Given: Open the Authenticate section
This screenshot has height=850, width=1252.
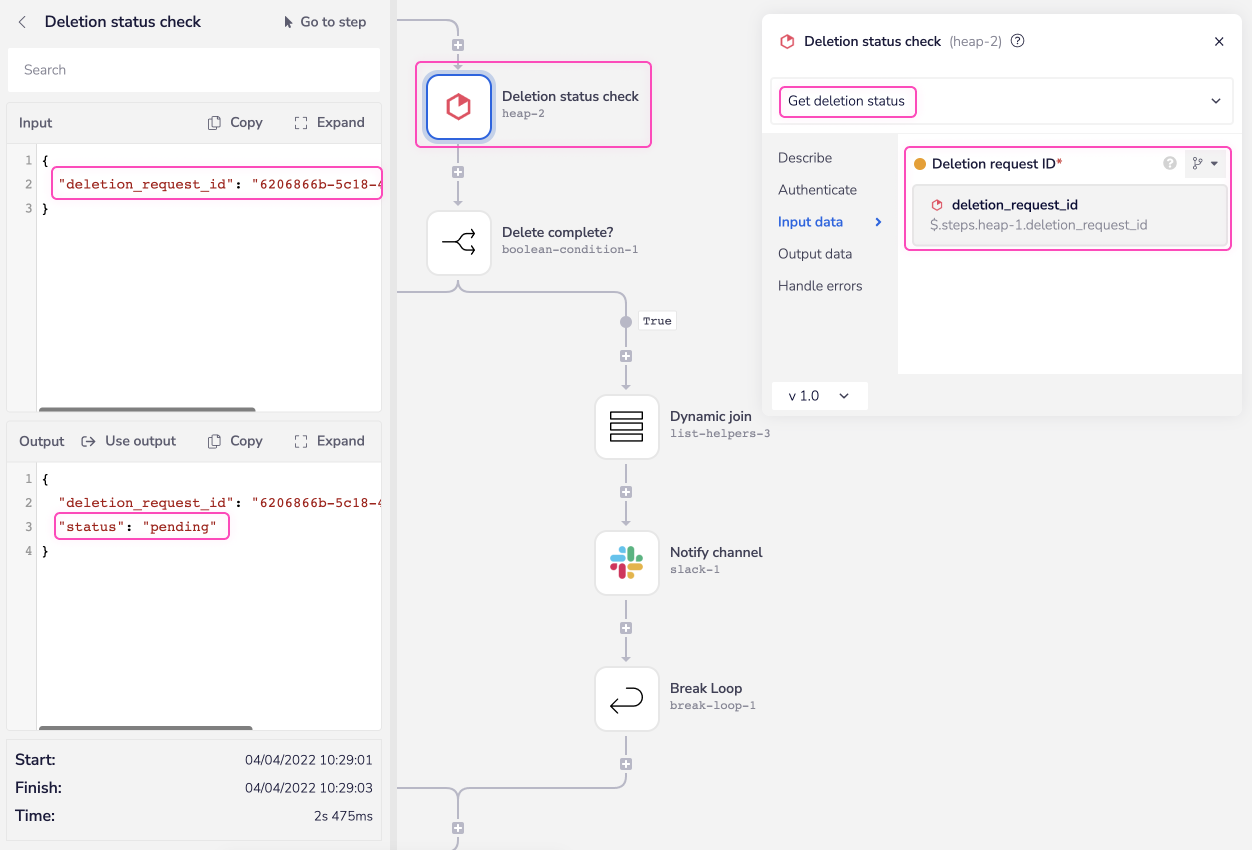Looking at the screenshot, I should point(817,190).
